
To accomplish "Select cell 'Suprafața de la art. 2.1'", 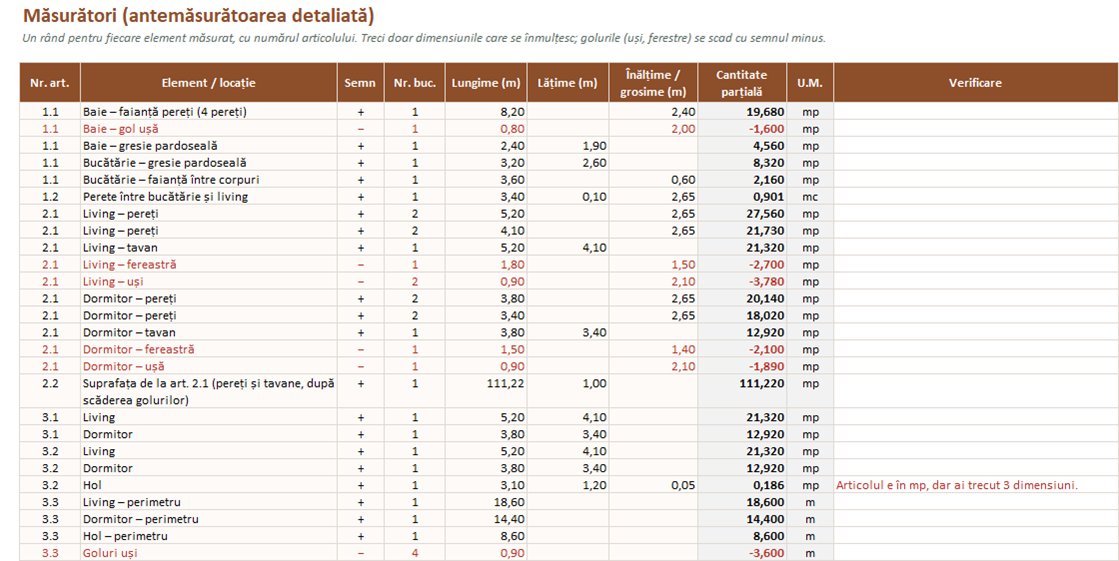I will 208,392.
